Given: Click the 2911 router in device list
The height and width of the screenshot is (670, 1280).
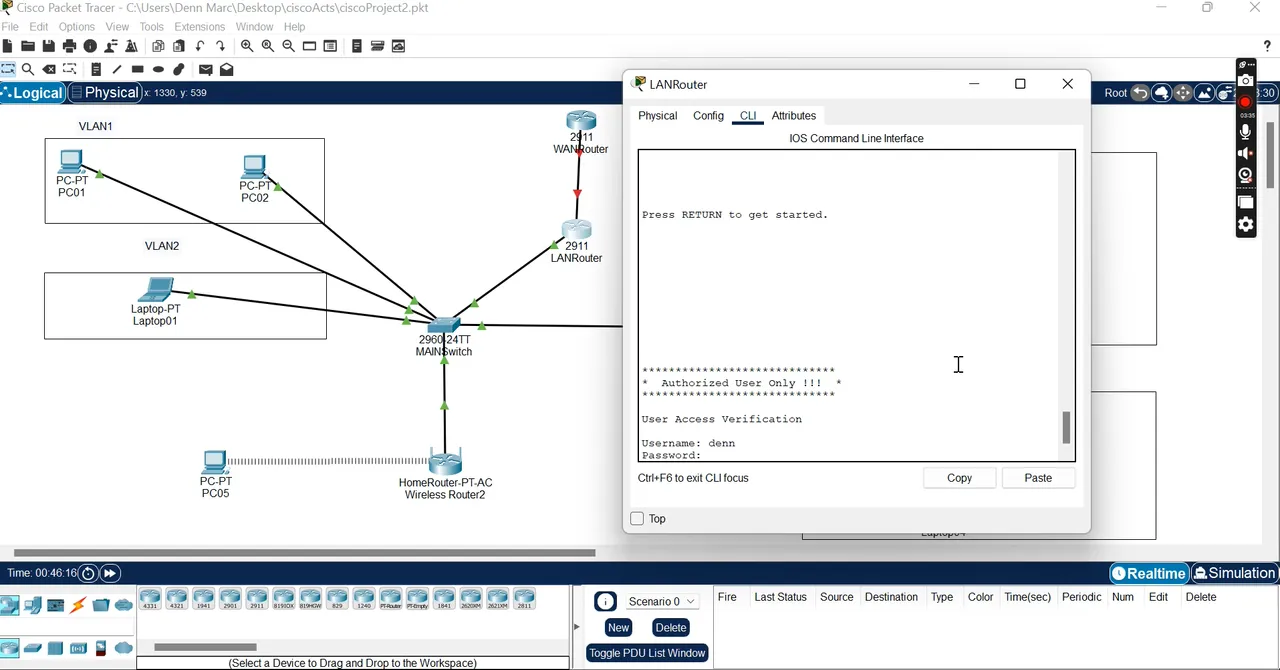Looking at the screenshot, I should click(x=257, y=599).
